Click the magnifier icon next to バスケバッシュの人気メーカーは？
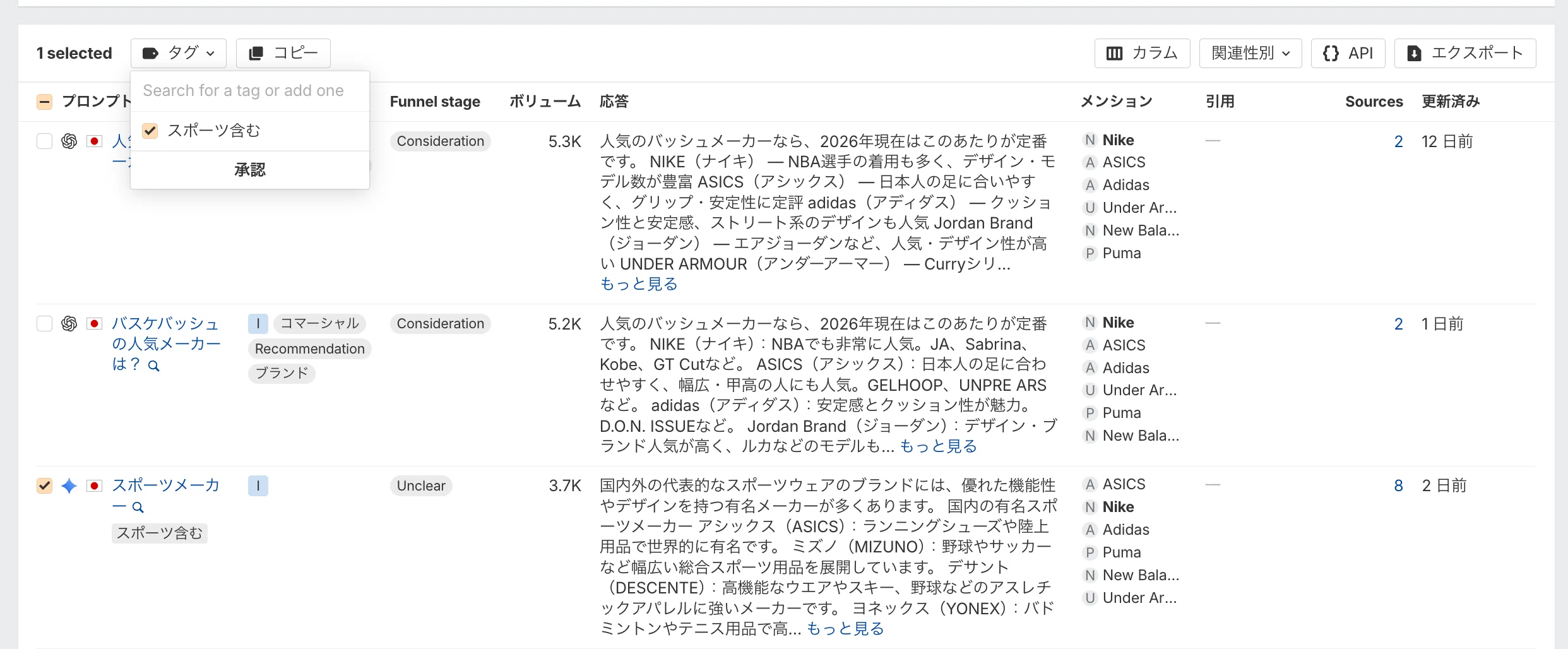 (153, 365)
